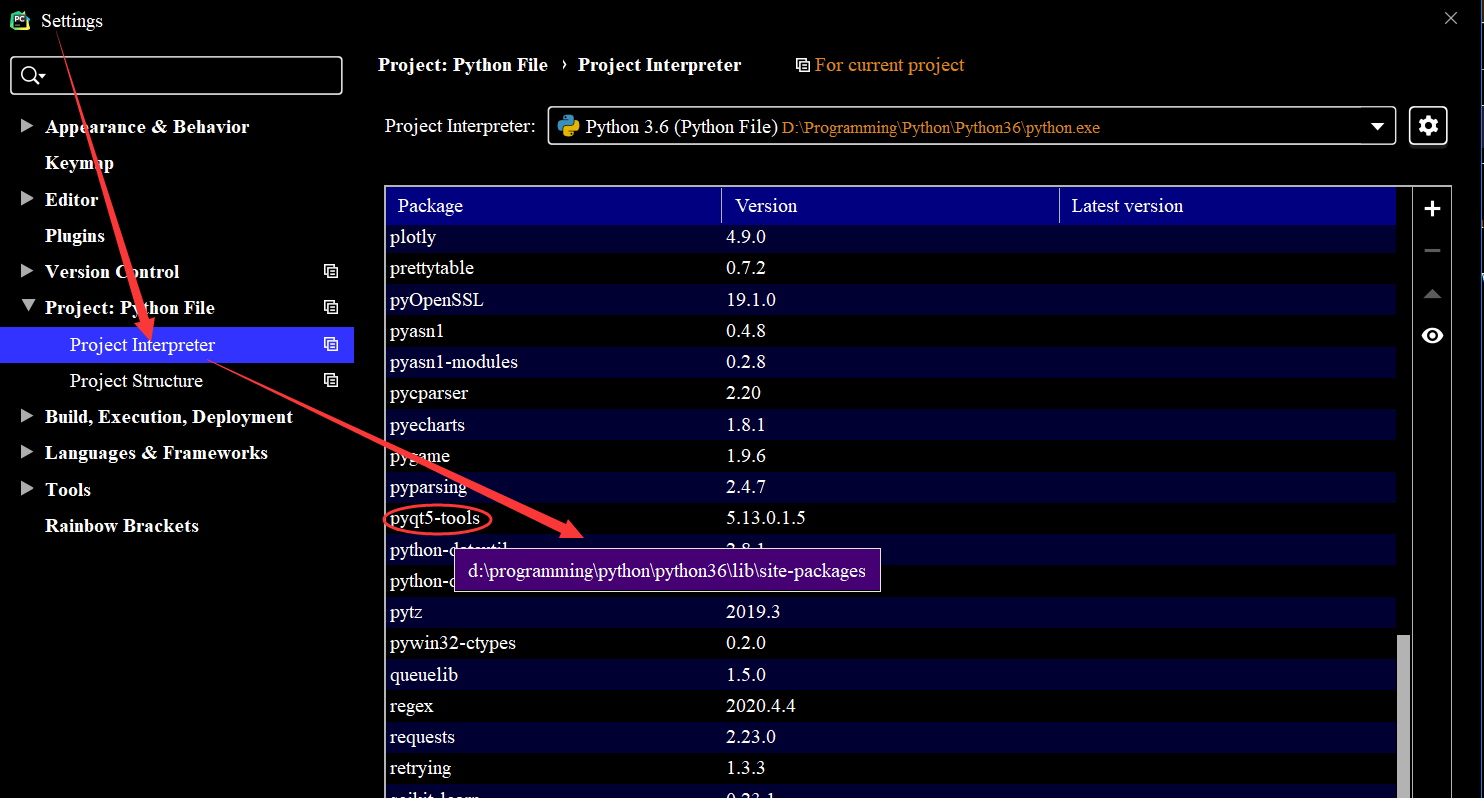Click copy icon beside Project Structure

coord(331,380)
